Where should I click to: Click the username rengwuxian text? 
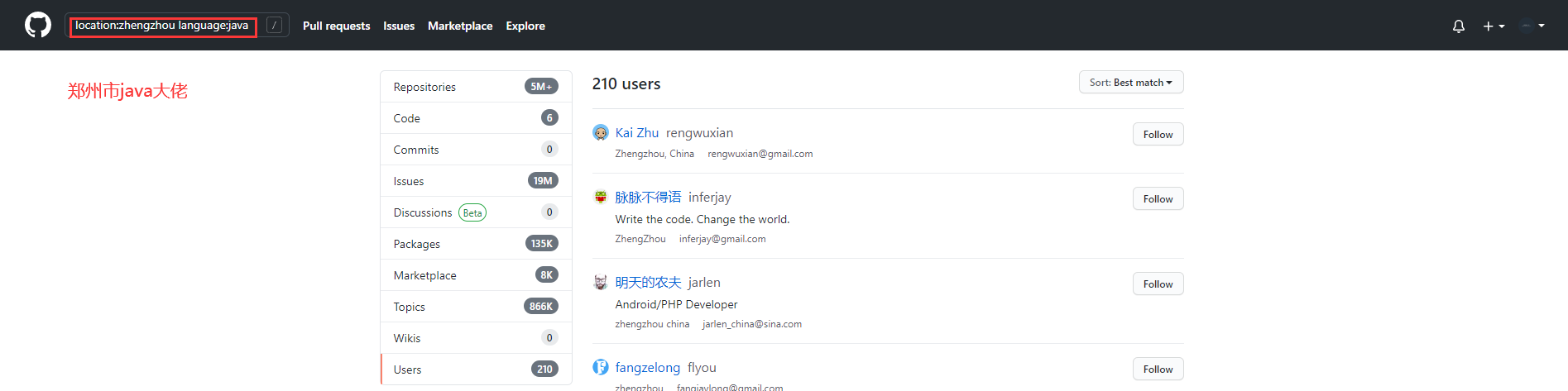pos(699,133)
